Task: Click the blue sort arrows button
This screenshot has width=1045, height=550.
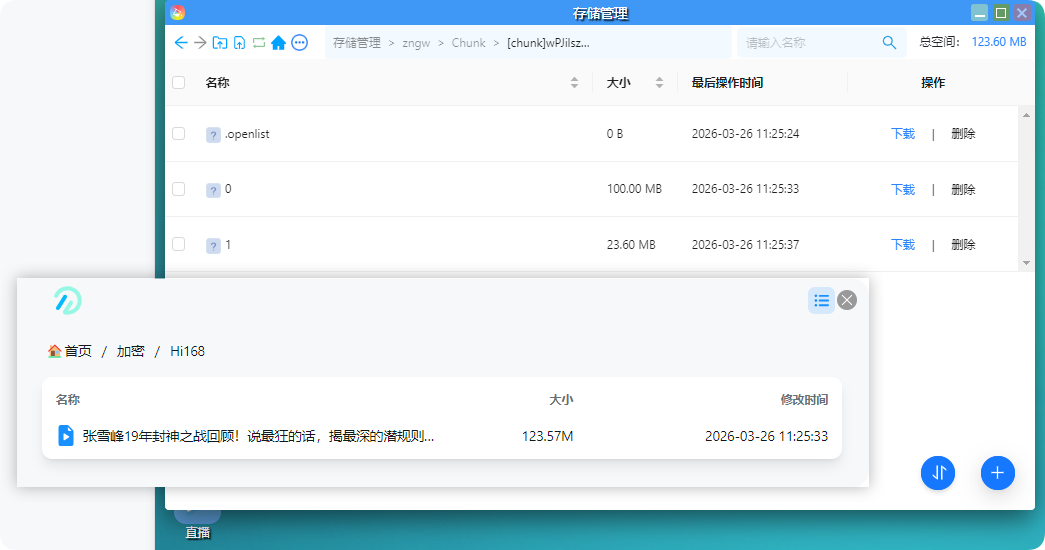Action: point(938,473)
